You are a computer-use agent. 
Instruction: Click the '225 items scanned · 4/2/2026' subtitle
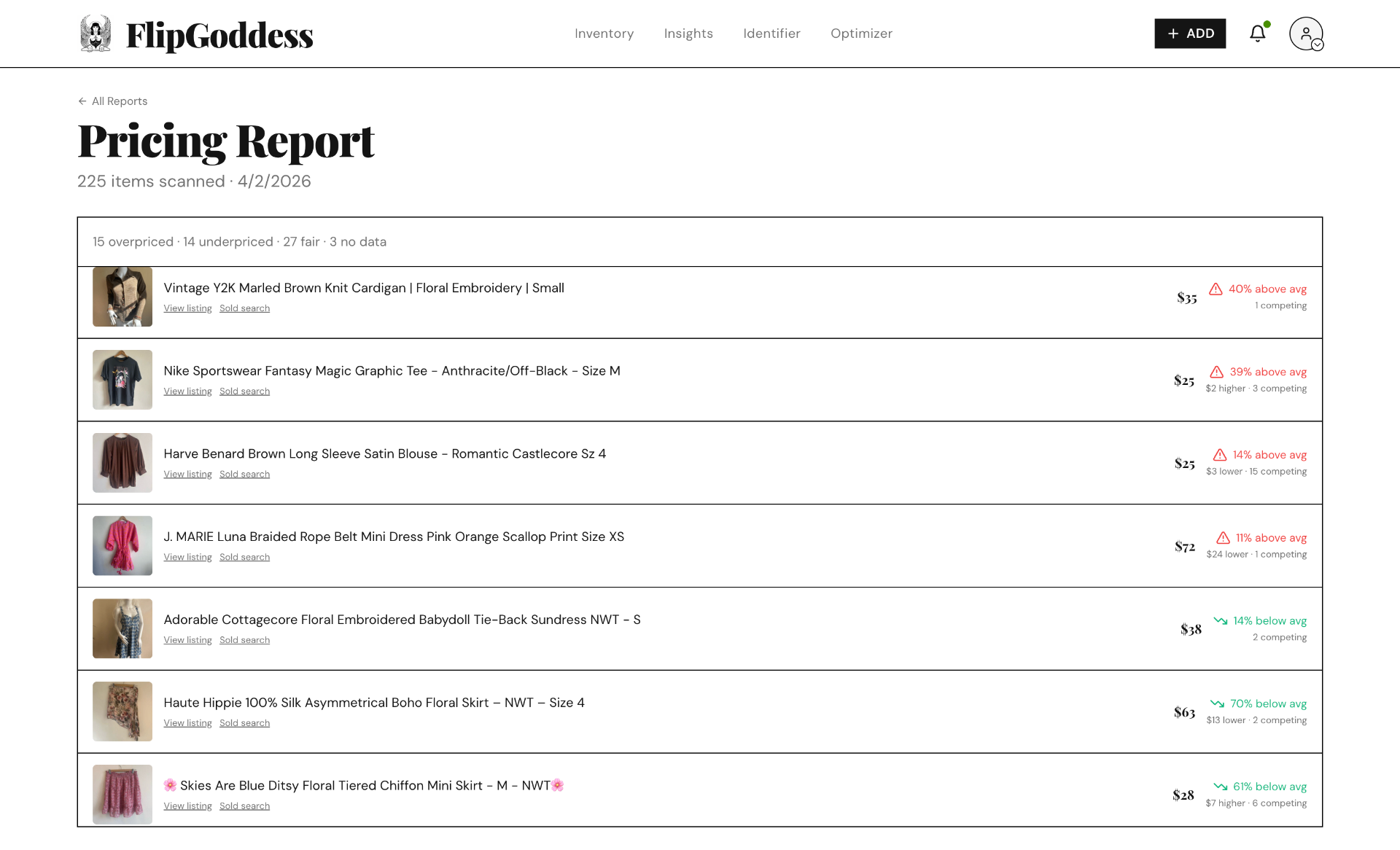click(x=194, y=182)
